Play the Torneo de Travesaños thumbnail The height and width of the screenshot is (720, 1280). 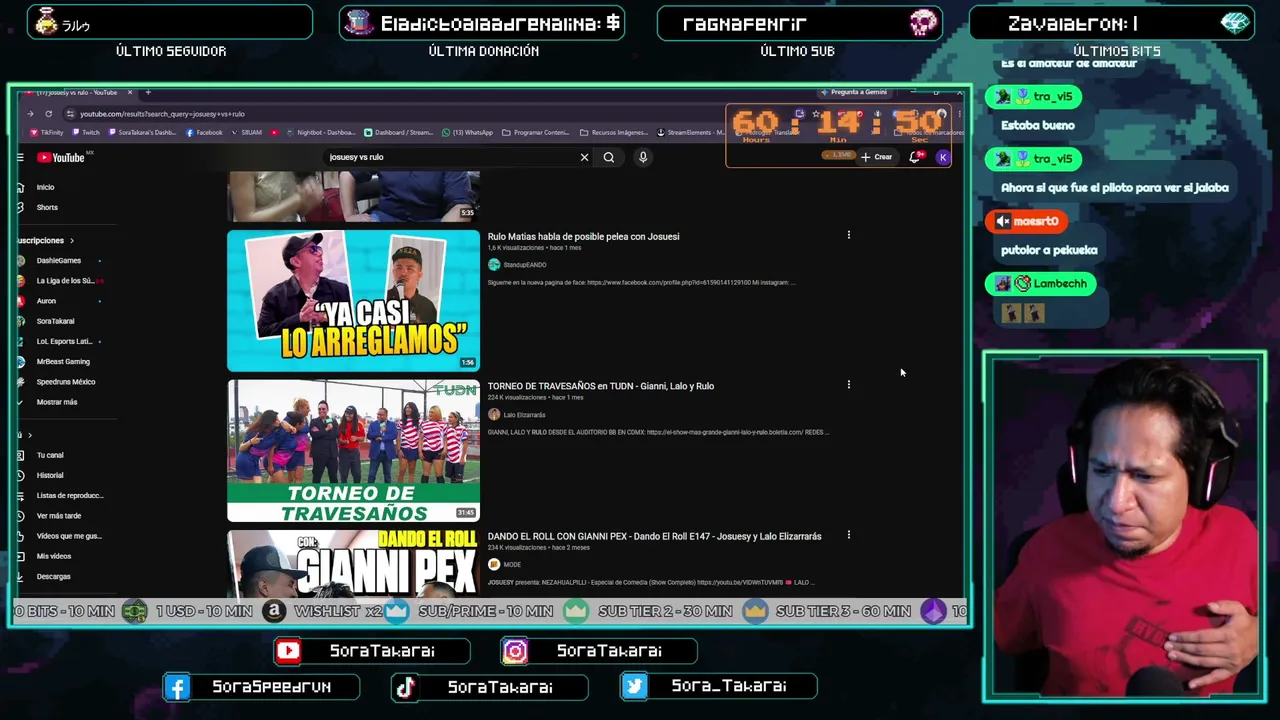point(353,451)
